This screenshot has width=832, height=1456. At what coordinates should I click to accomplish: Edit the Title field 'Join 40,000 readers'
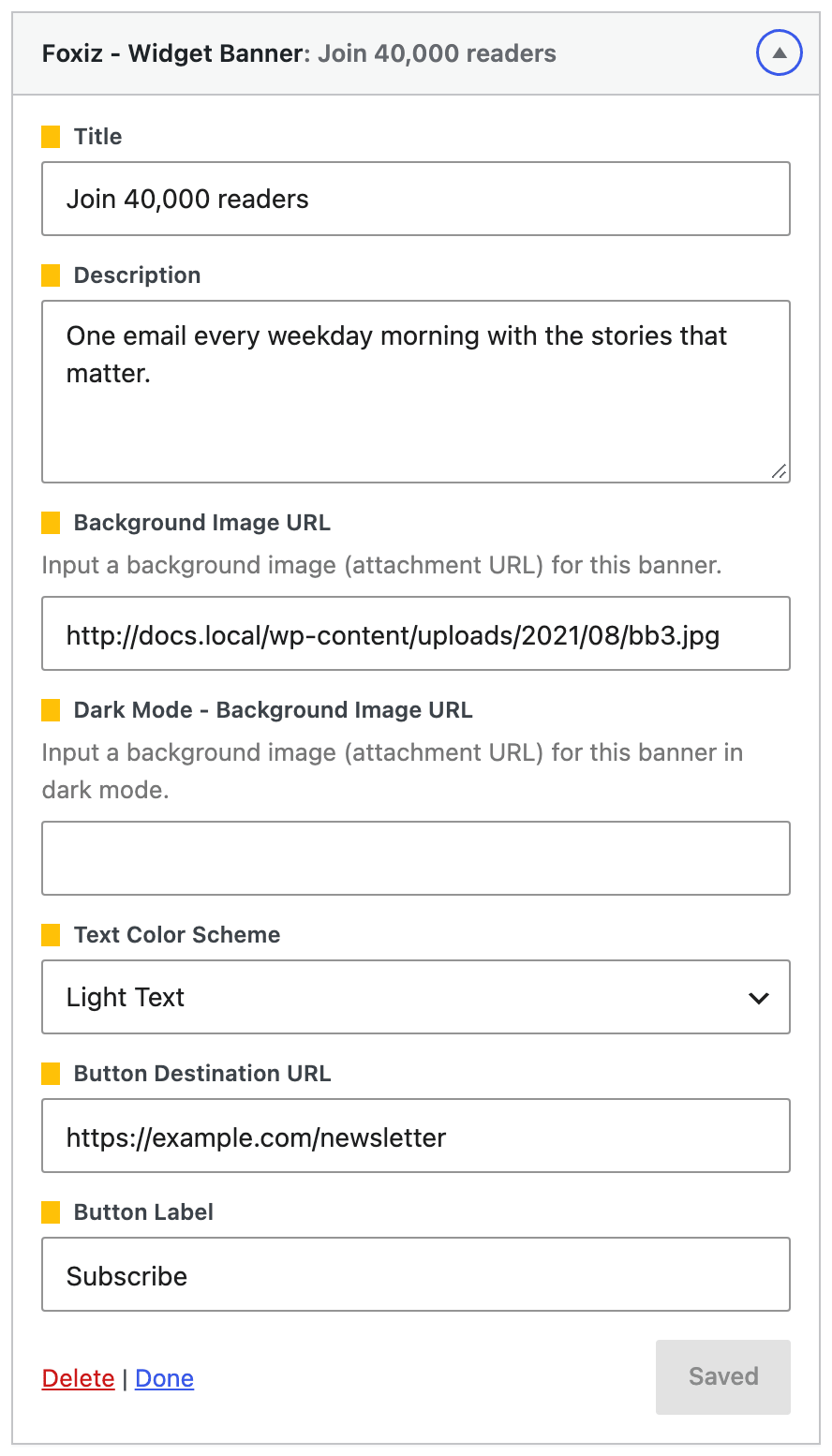[x=416, y=199]
